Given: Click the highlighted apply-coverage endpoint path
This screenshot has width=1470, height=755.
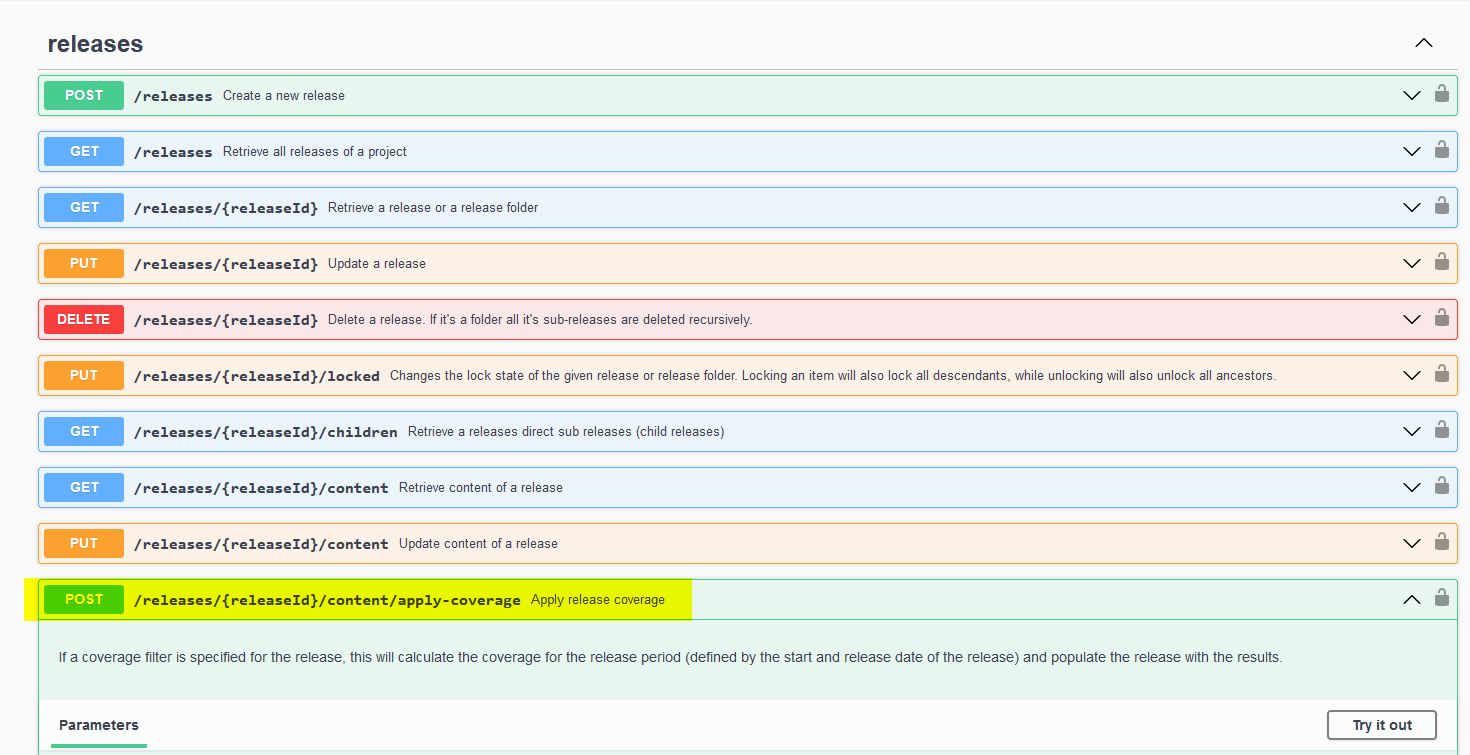Looking at the screenshot, I should point(327,599).
